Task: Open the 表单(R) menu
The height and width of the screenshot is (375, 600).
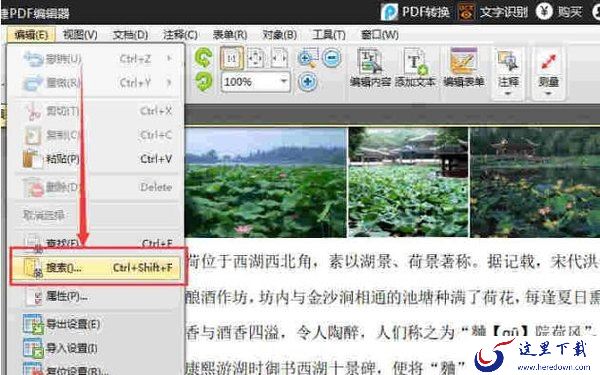Action: pos(230,35)
